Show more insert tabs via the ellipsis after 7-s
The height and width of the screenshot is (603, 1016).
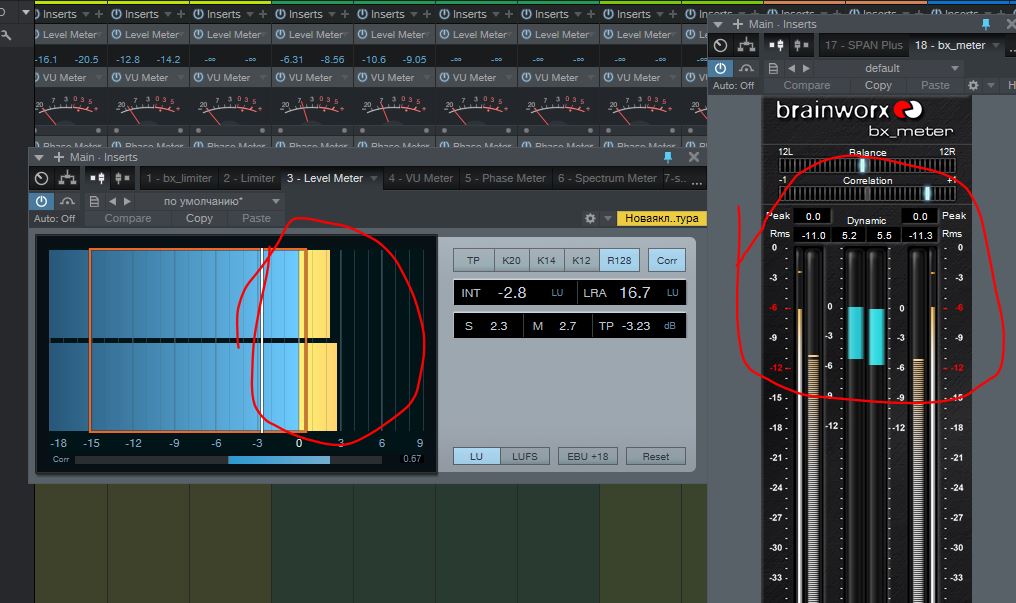coord(697,181)
